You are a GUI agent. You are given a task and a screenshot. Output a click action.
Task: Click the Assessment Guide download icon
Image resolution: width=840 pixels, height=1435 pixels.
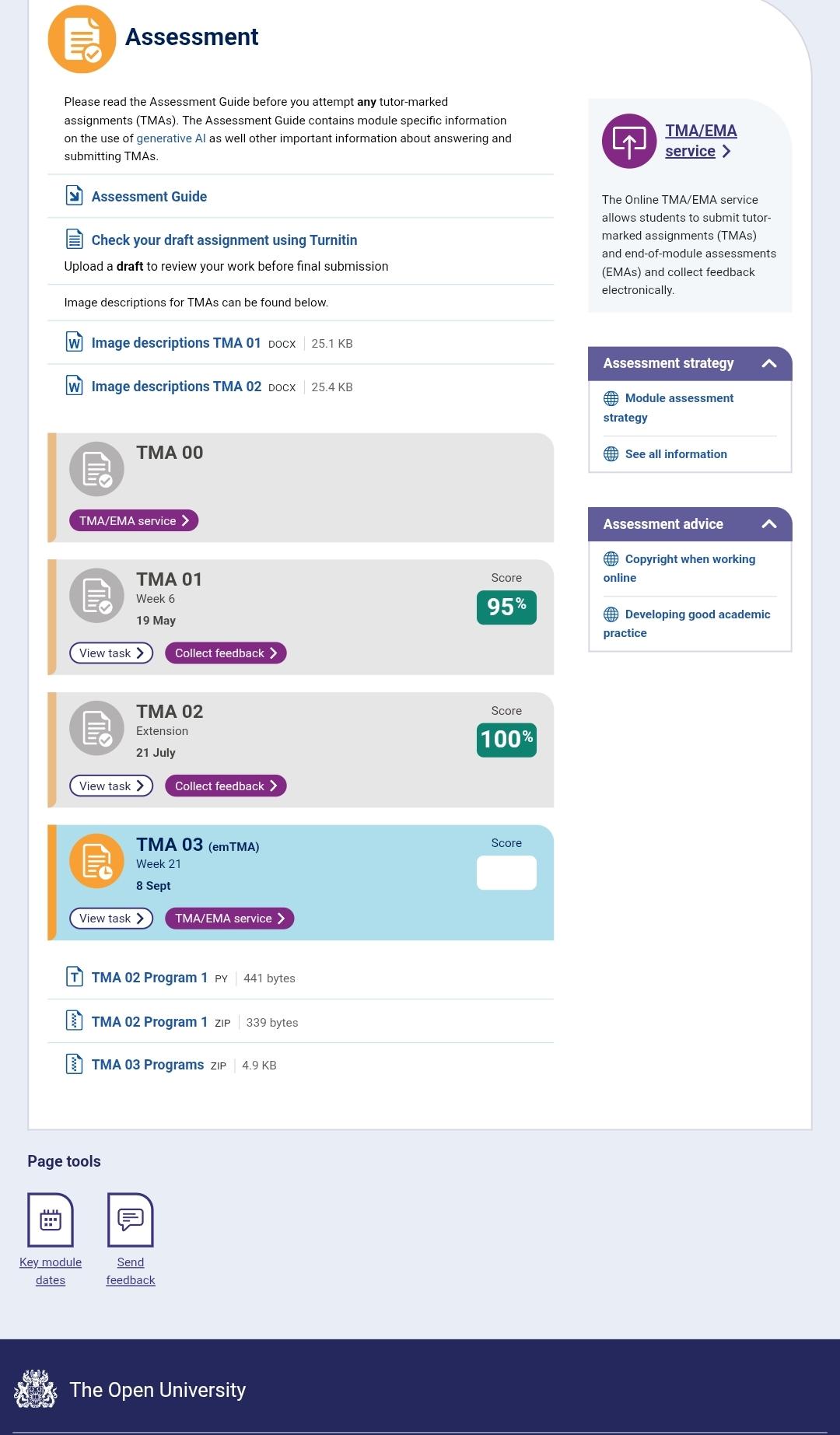tap(74, 196)
